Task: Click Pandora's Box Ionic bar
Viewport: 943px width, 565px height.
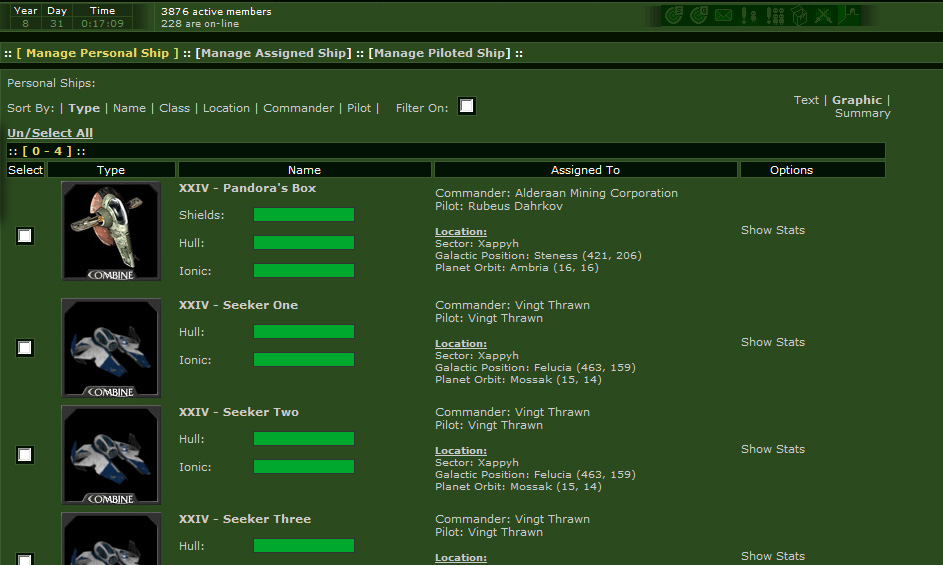Action: click(x=304, y=271)
